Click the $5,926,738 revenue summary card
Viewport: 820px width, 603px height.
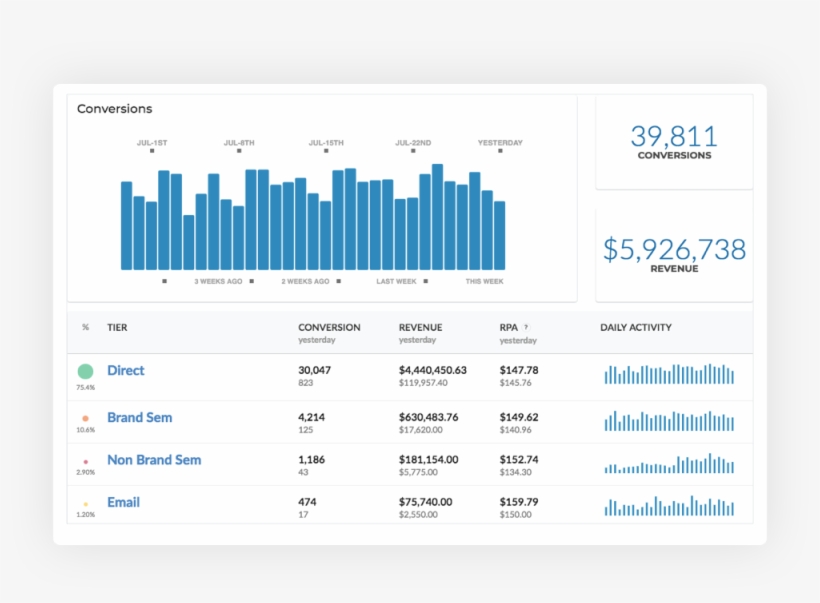point(674,254)
